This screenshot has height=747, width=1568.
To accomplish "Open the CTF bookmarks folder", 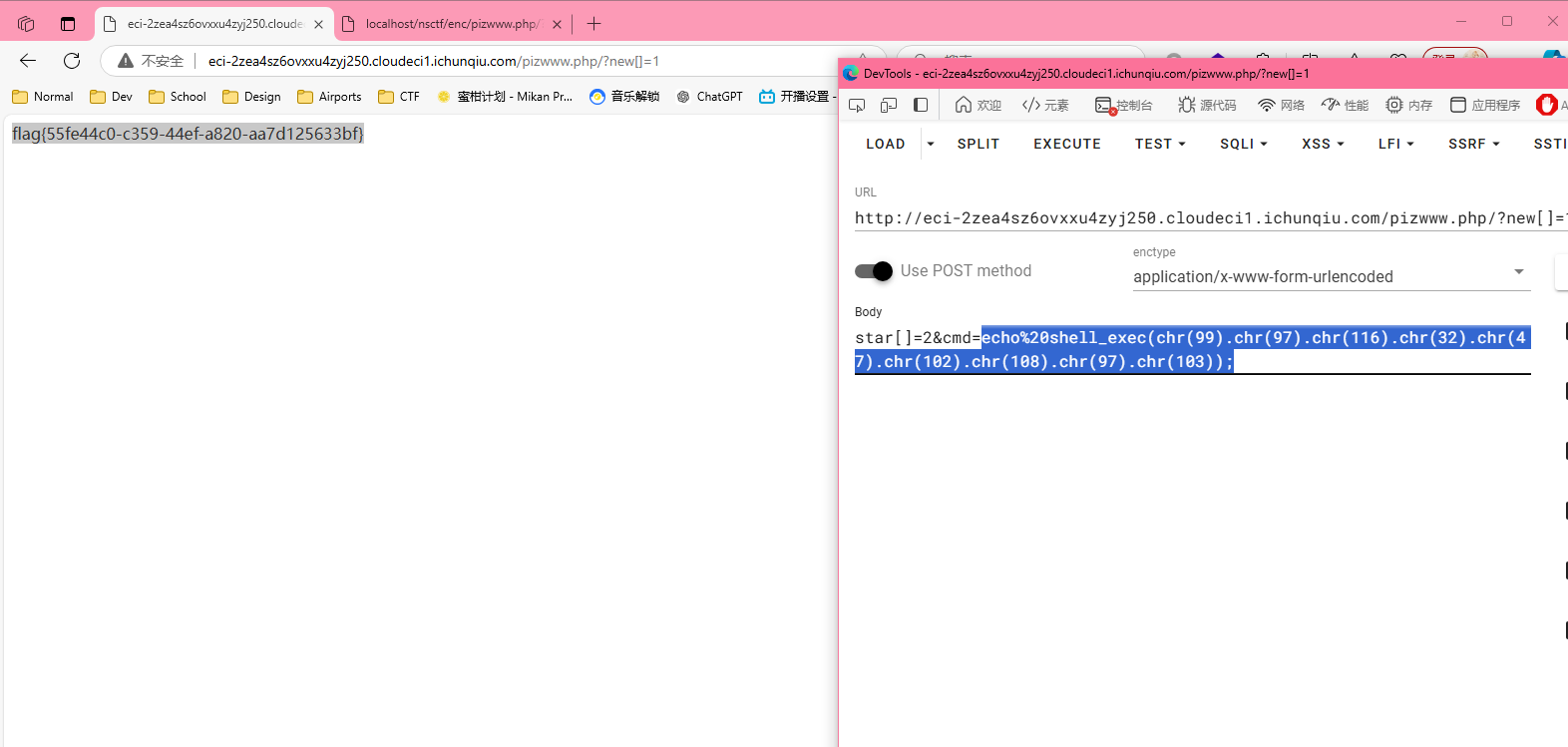I will 399,97.
